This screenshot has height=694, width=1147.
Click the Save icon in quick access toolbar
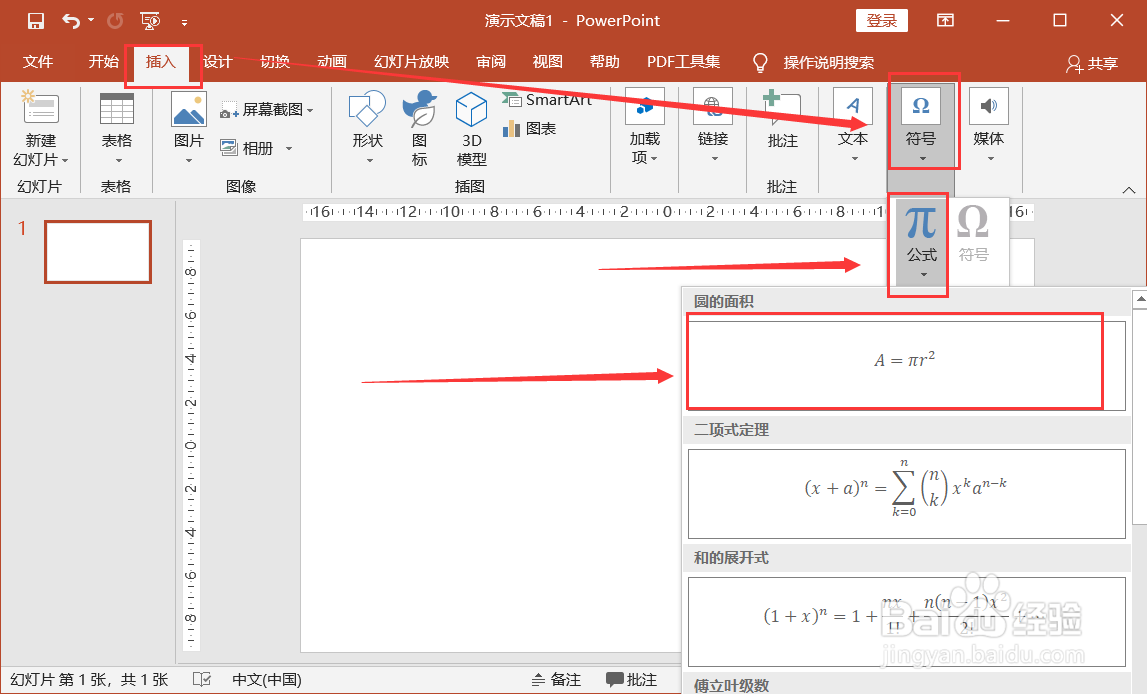click(x=35, y=20)
